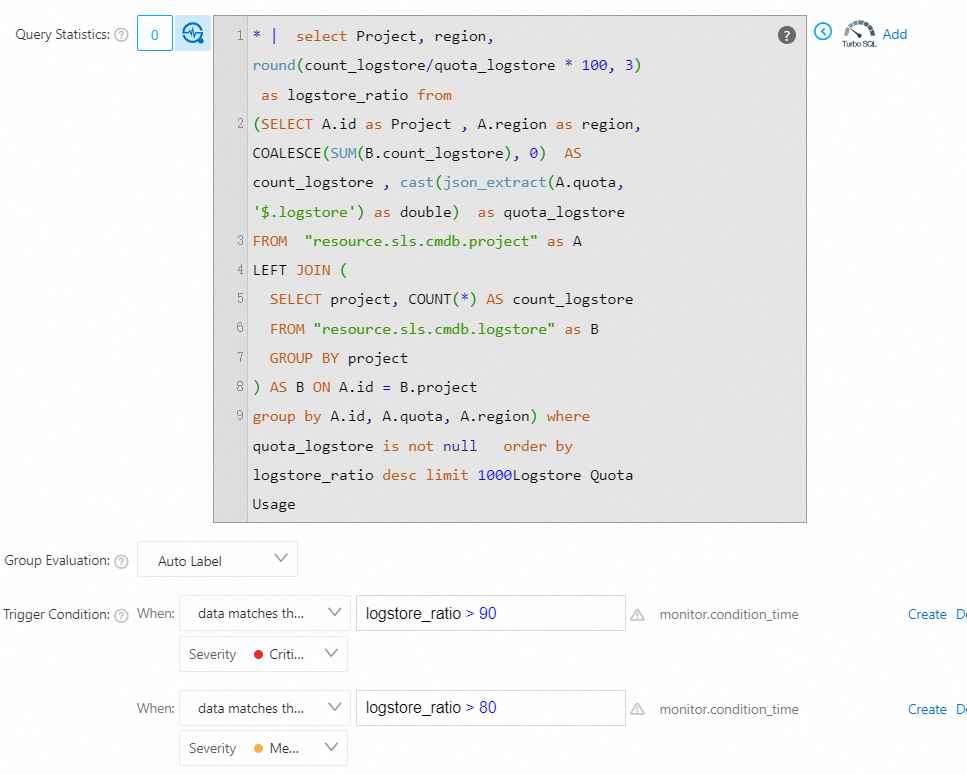Click line number 9 in editor gutter

point(240,416)
